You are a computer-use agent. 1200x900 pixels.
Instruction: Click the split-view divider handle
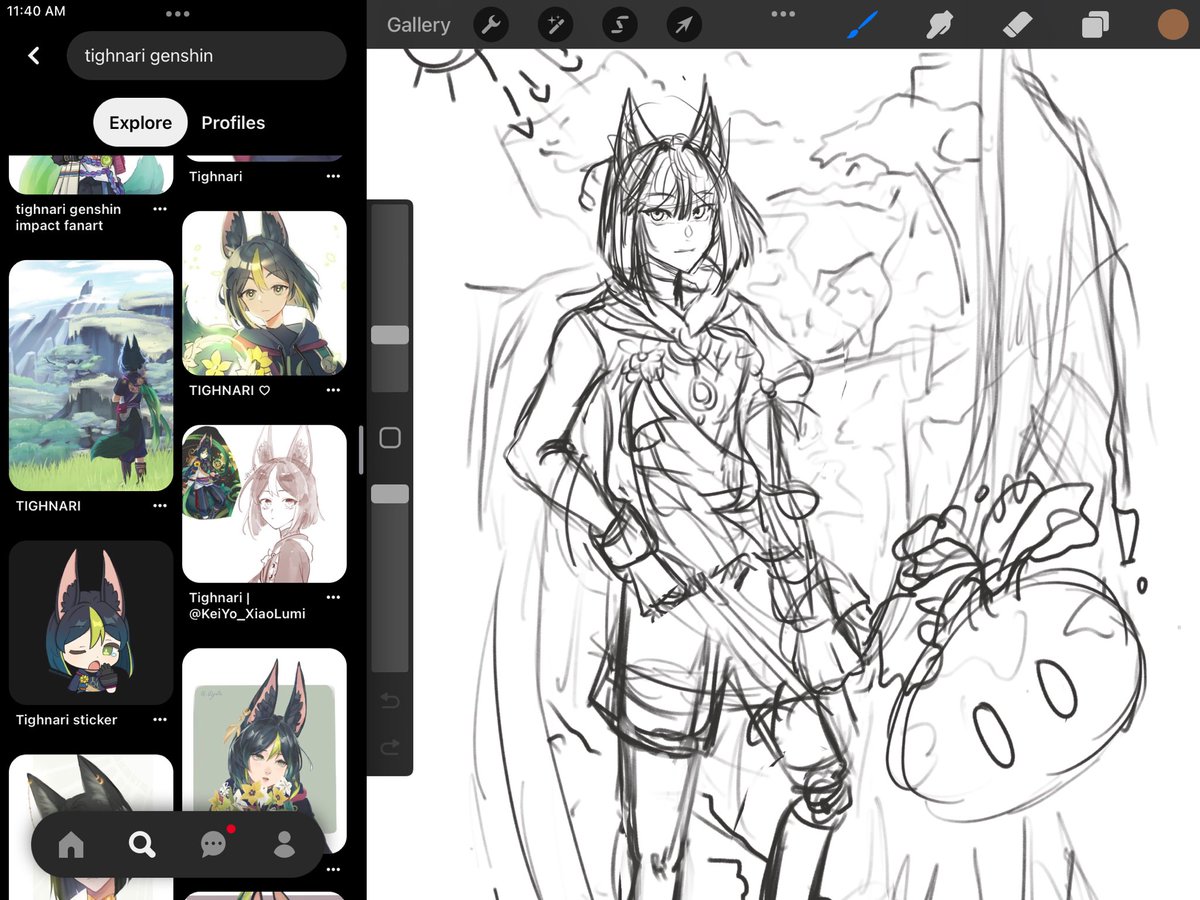361,450
